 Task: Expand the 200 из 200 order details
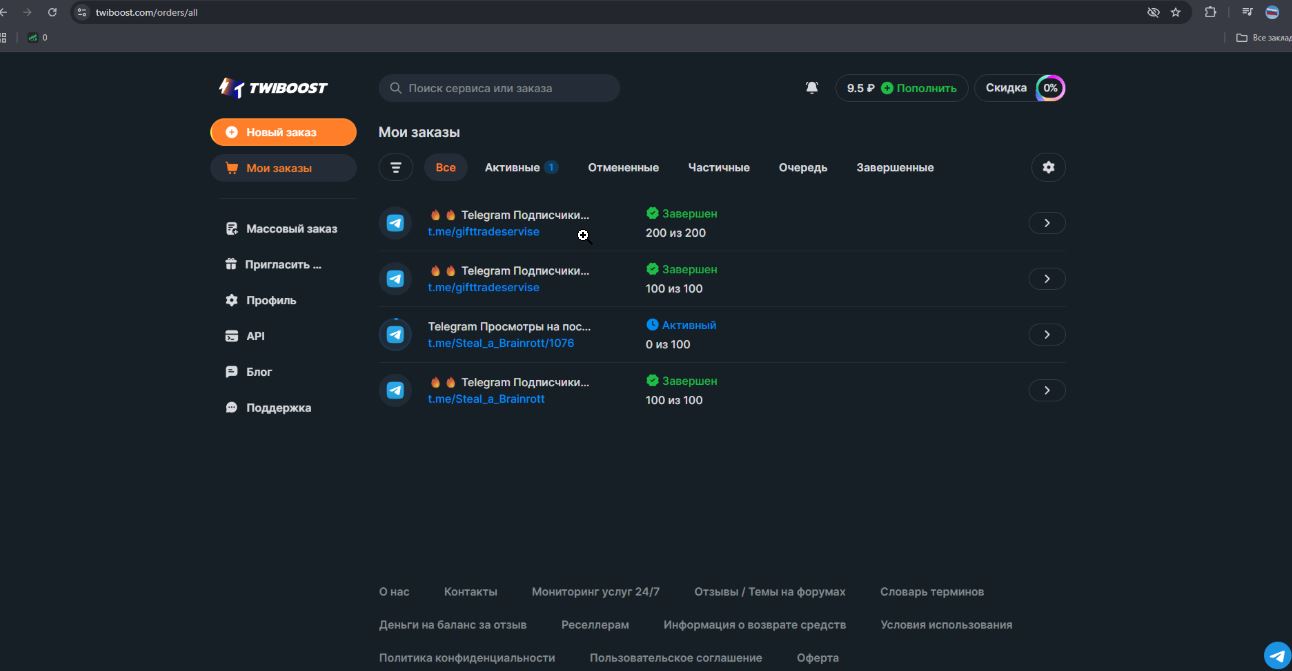1047,223
